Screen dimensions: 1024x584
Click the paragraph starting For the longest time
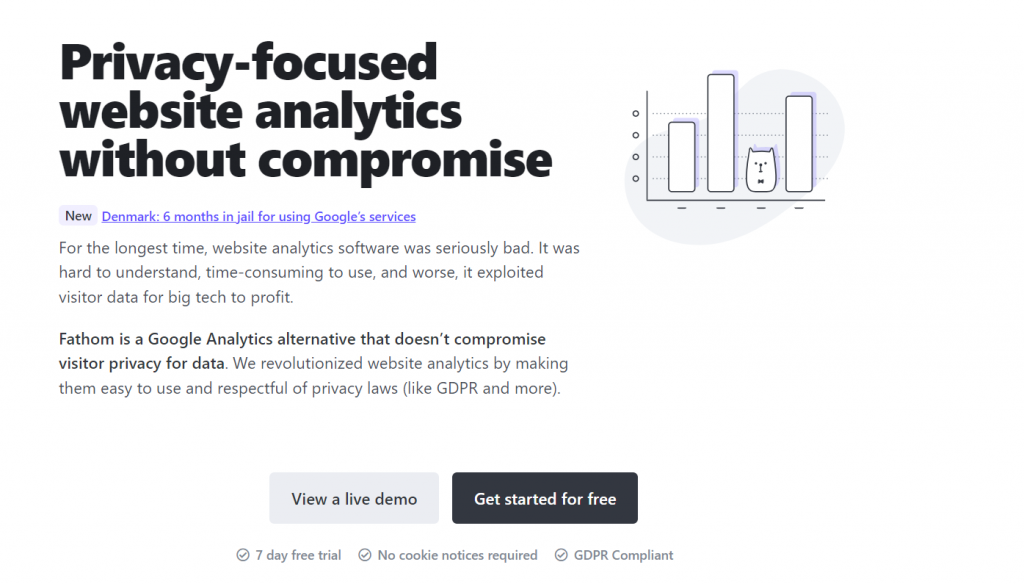pos(319,272)
